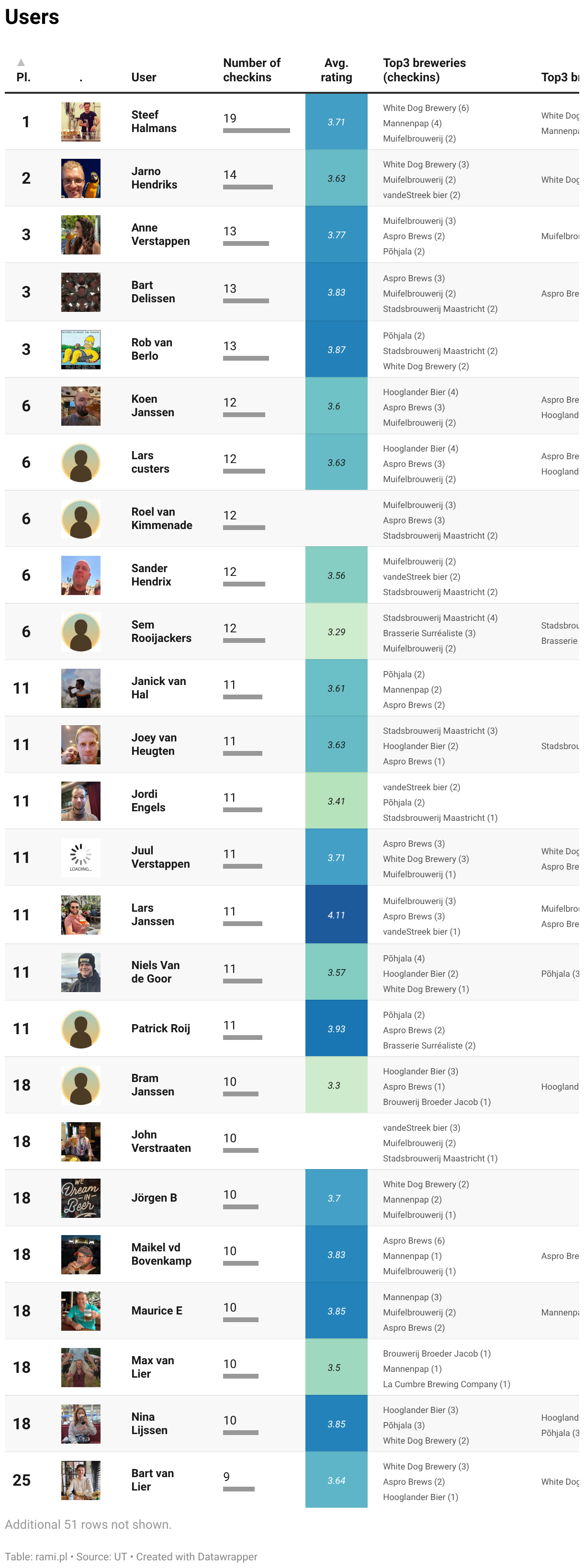This screenshot has height=1568, width=584.
Task: Click the User column header
Action: (144, 77)
